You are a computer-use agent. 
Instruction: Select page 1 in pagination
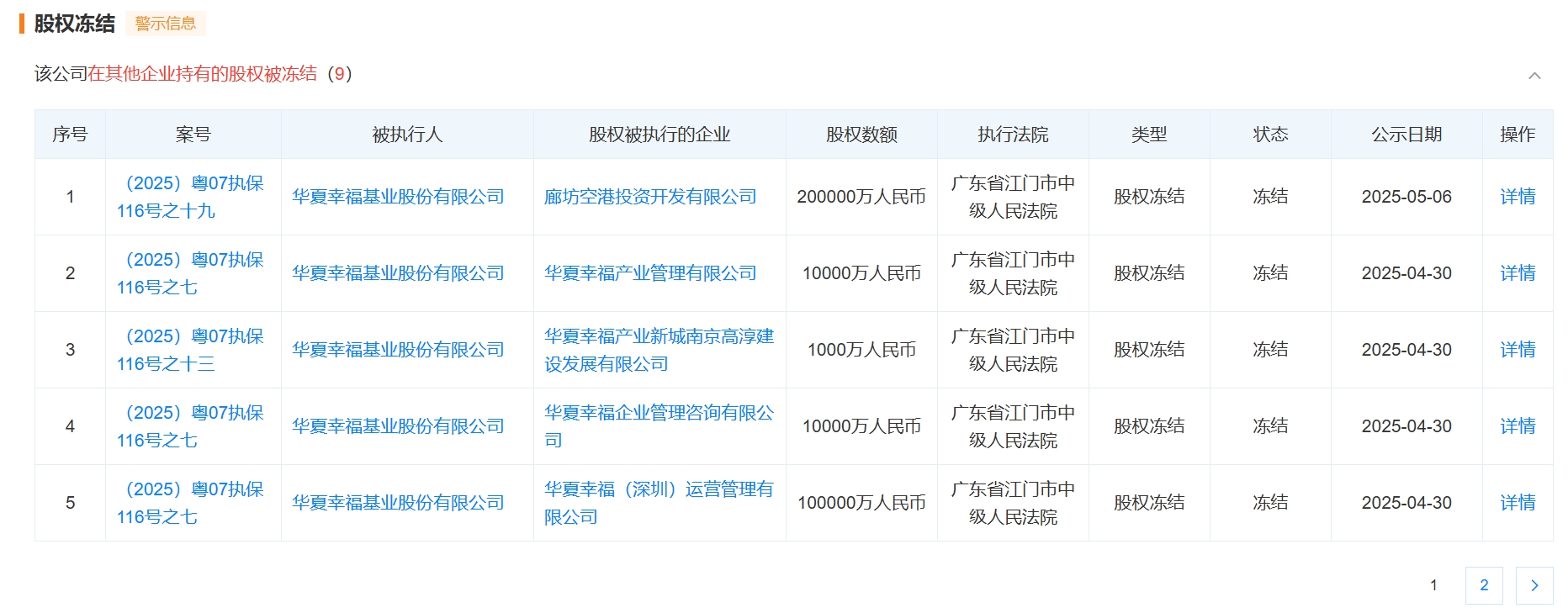1433,585
